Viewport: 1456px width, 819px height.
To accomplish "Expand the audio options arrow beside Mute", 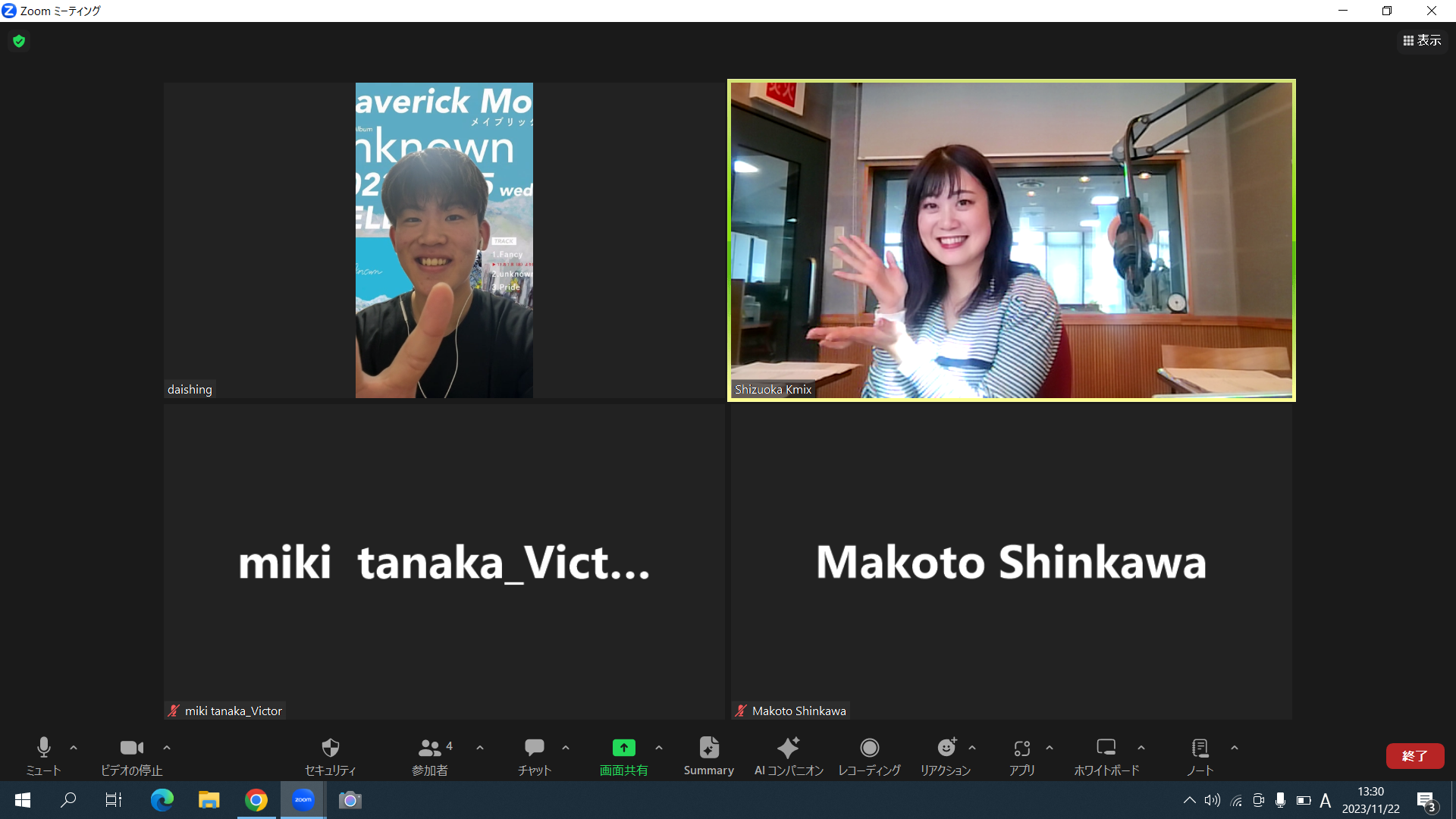I will (x=74, y=748).
